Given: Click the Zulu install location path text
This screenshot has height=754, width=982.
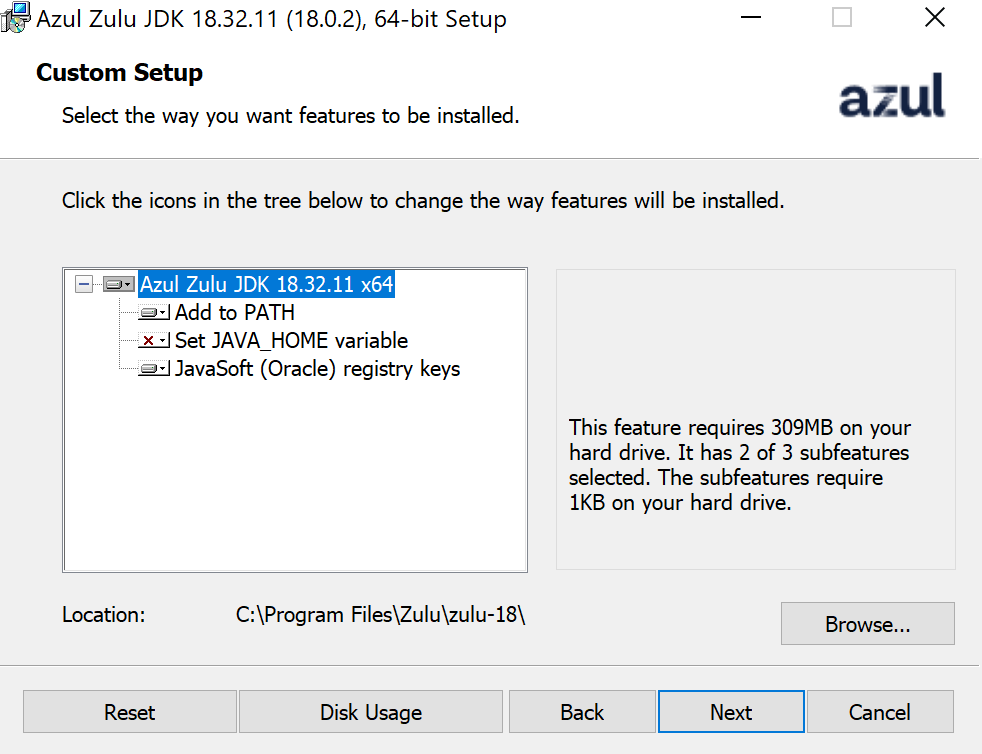Looking at the screenshot, I should pyautogui.click(x=380, y=615).
